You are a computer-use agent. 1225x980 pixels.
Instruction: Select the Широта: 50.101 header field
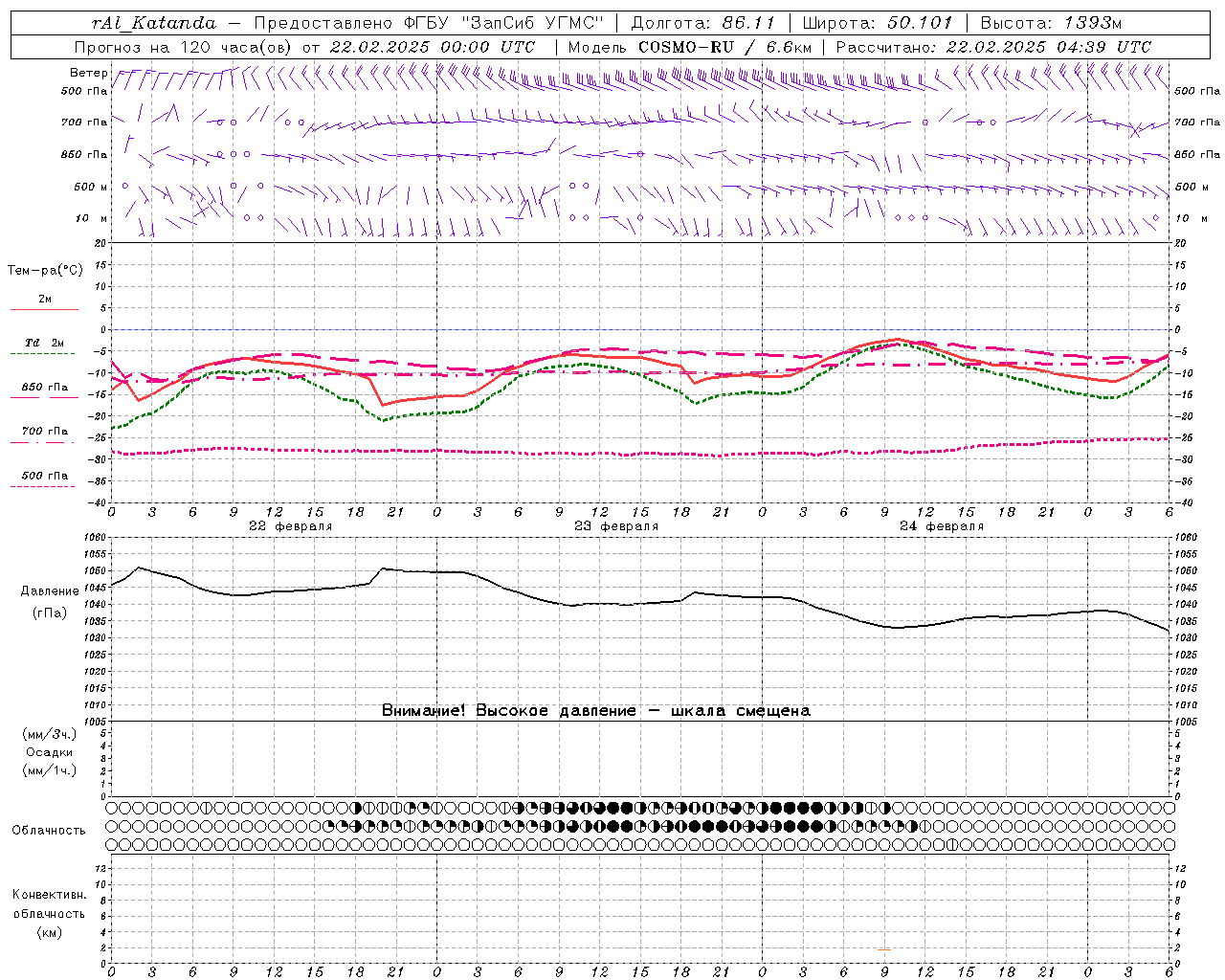coord(878,23)
